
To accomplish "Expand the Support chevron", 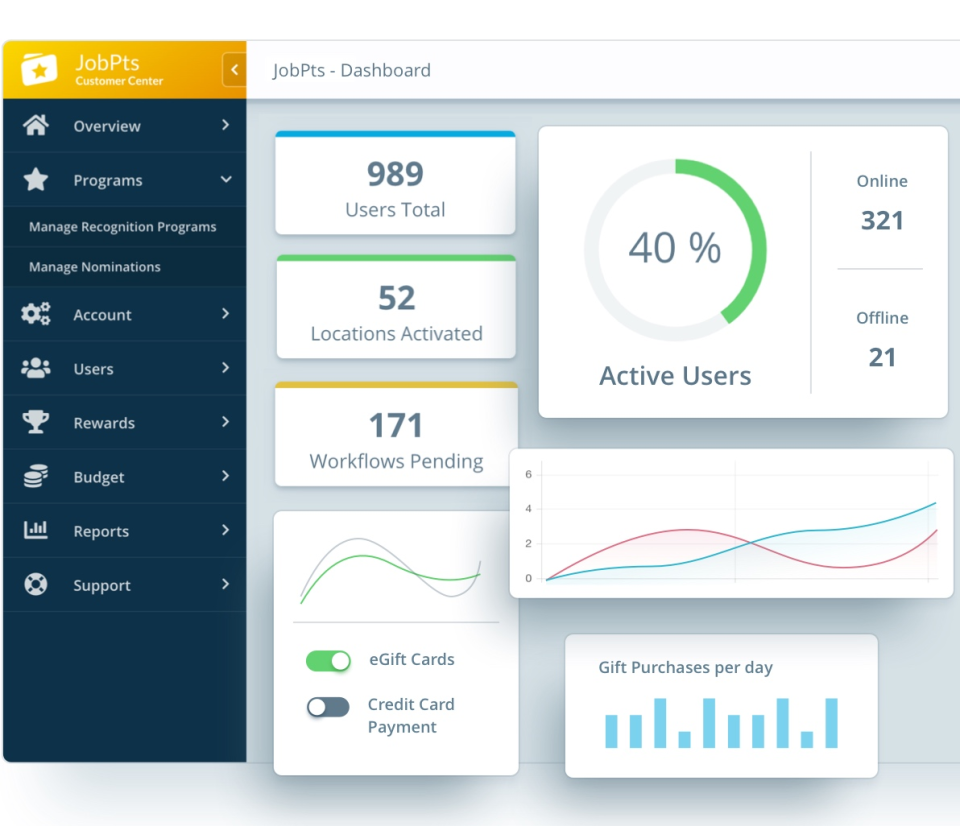I will 226,584.
